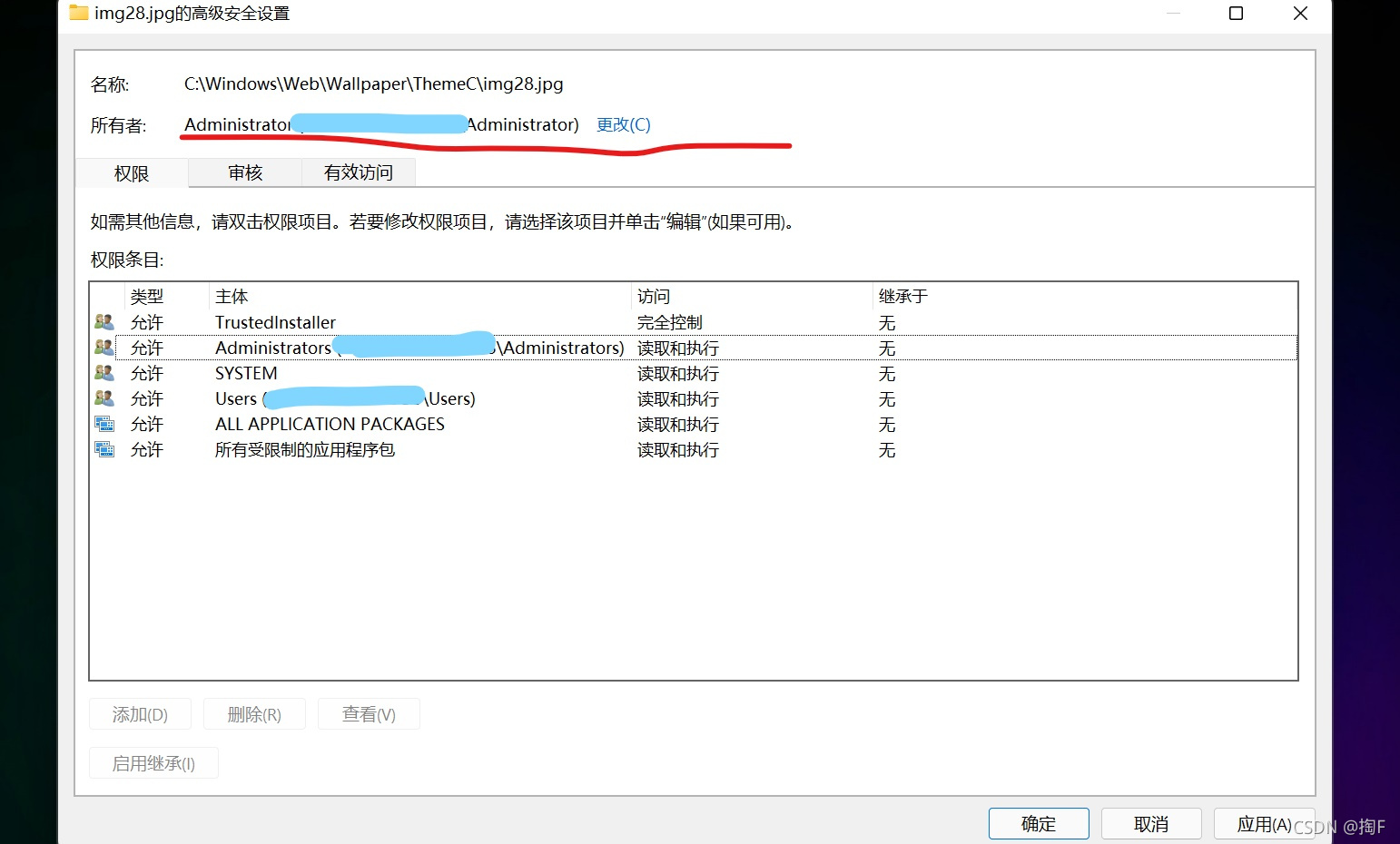Image resolution: width=1400 pixels, height=844 pixels.
Task: Select the Administrators permission entry row
Action: (694, 348)
